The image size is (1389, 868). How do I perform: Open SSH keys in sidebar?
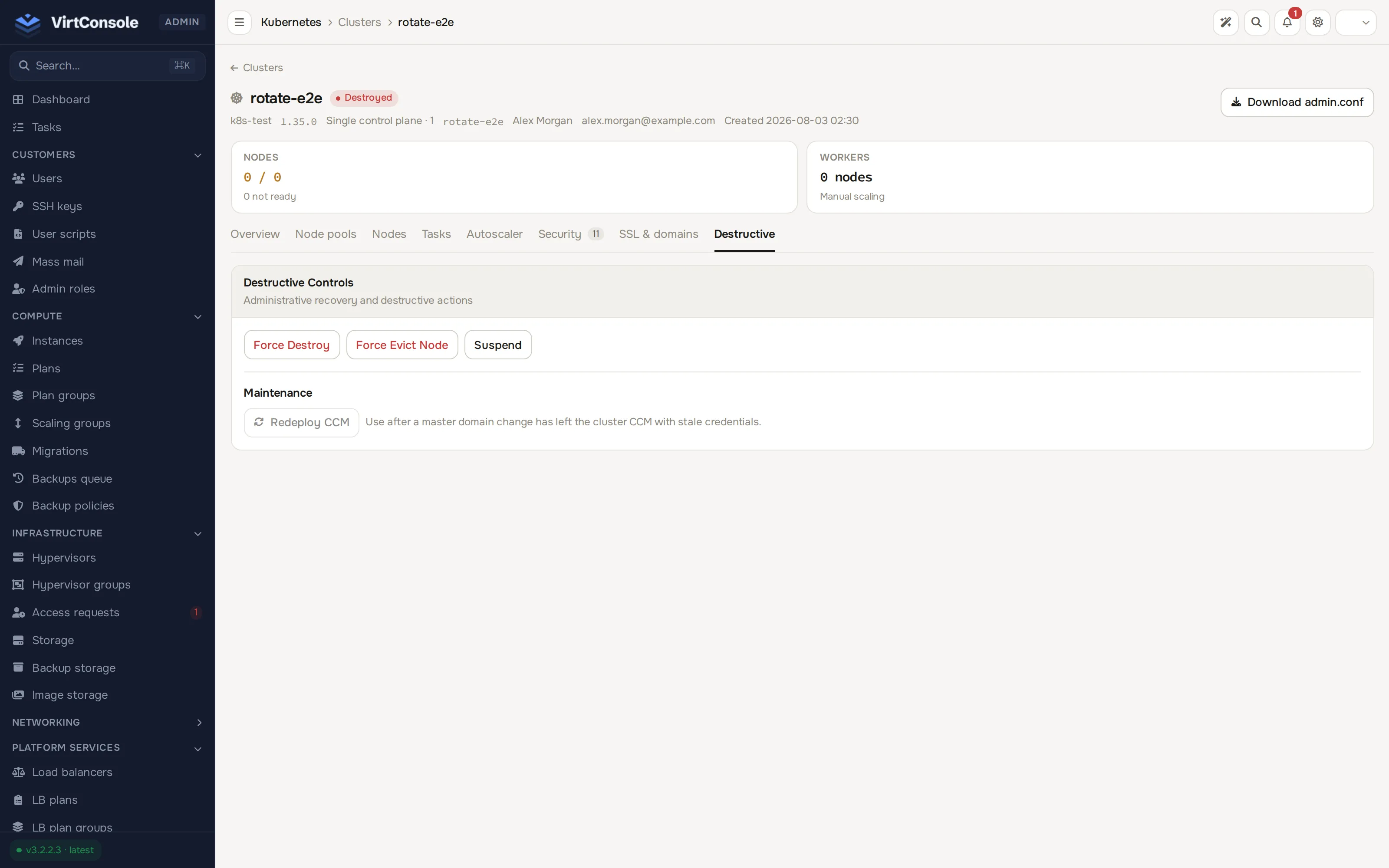click(x=107, y=206)
